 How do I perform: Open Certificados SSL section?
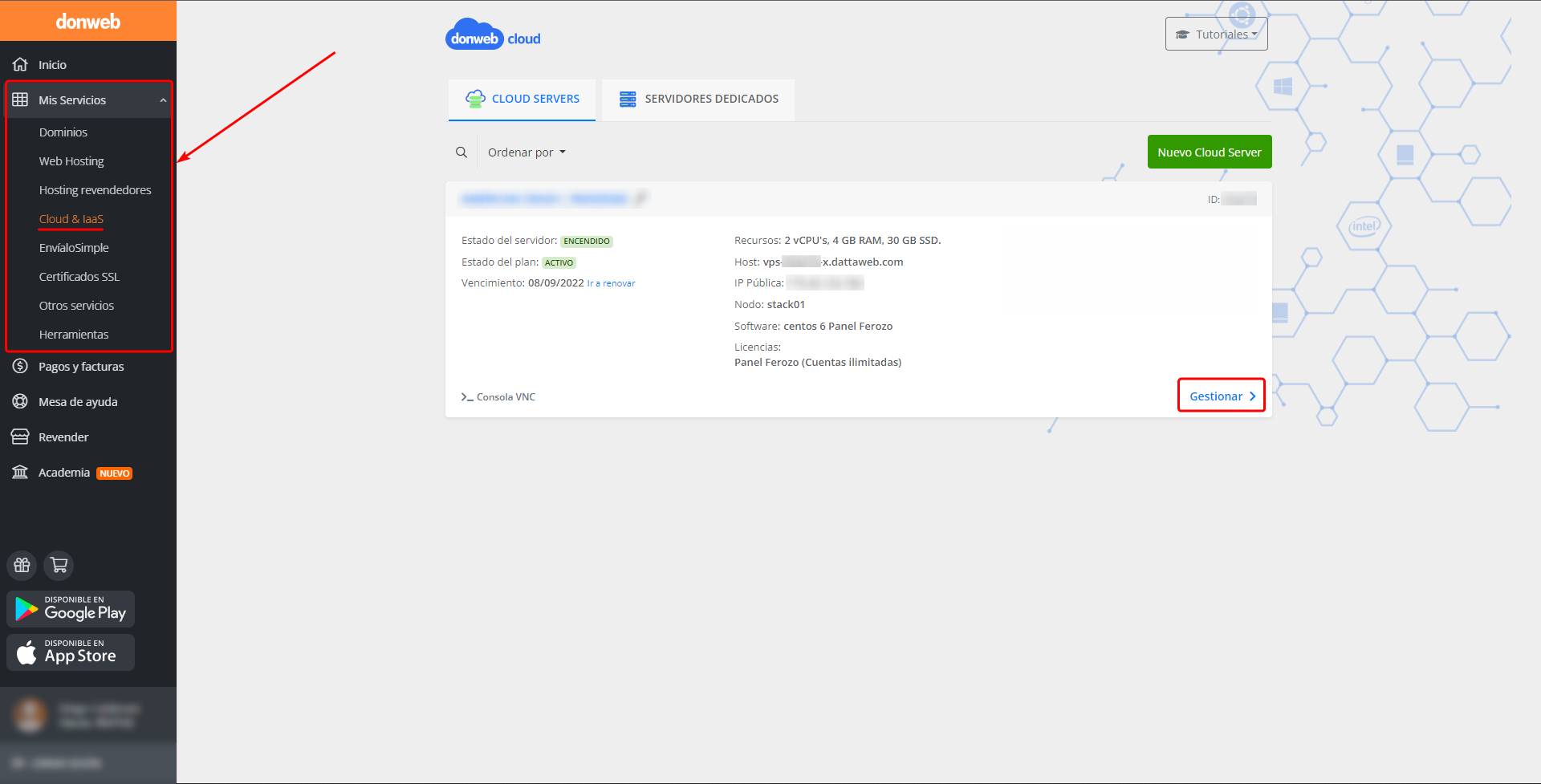79,277
